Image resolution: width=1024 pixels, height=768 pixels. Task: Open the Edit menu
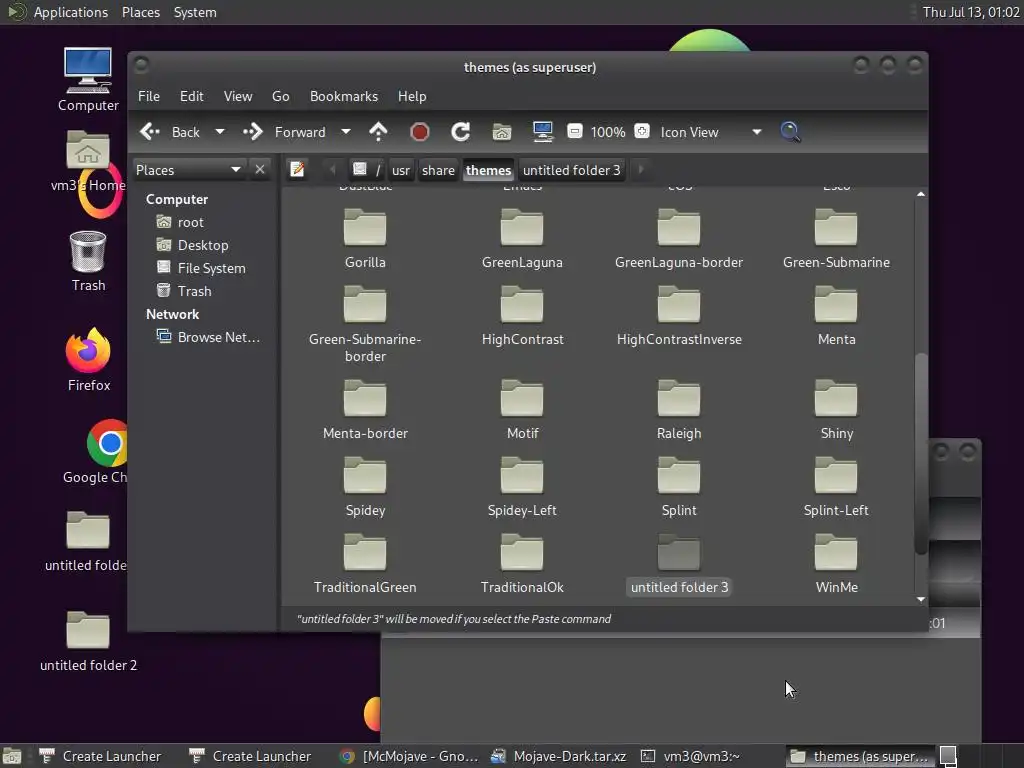click(x=191, y=96)
